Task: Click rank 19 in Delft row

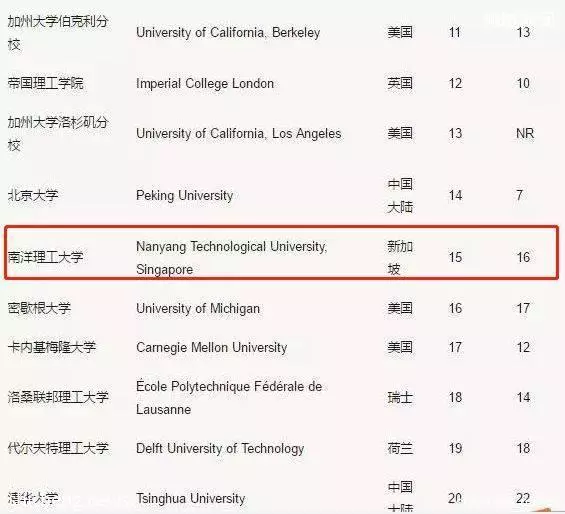Action: (x=455, y=448)
